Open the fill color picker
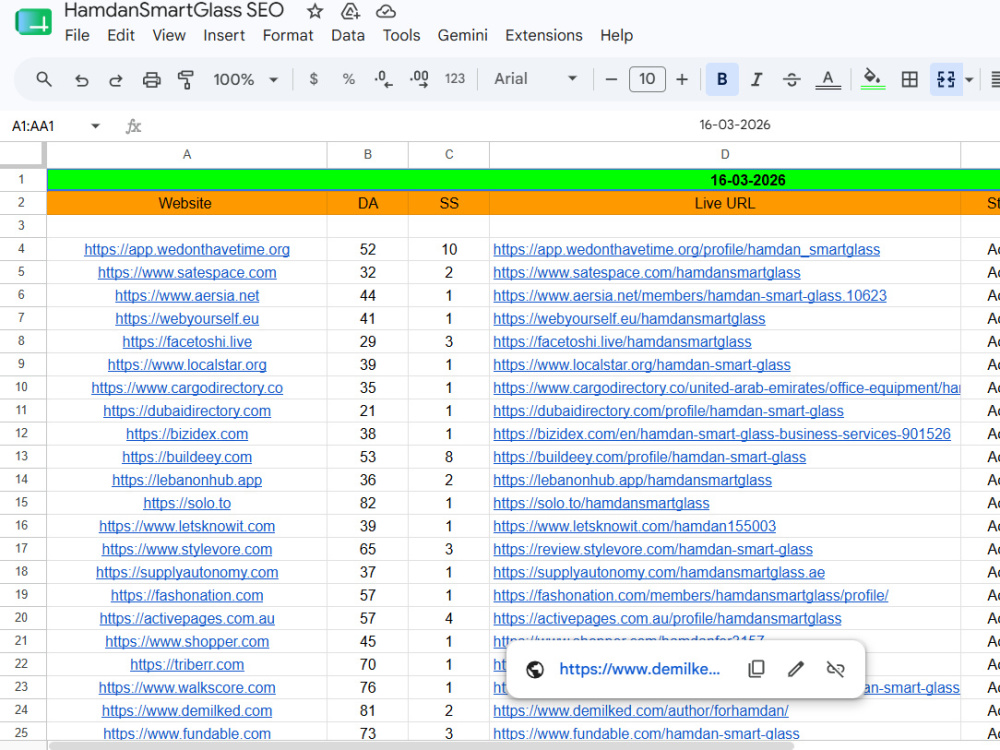 tap(872, 79)
